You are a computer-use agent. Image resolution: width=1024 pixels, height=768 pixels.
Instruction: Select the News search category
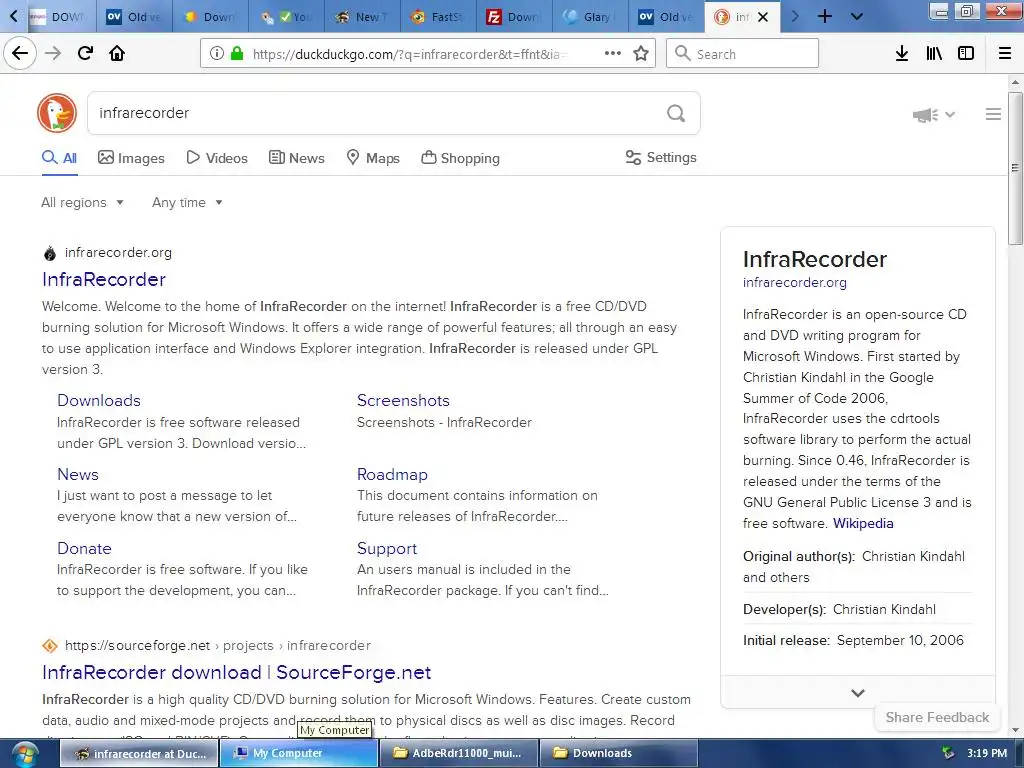click(296, 158)
